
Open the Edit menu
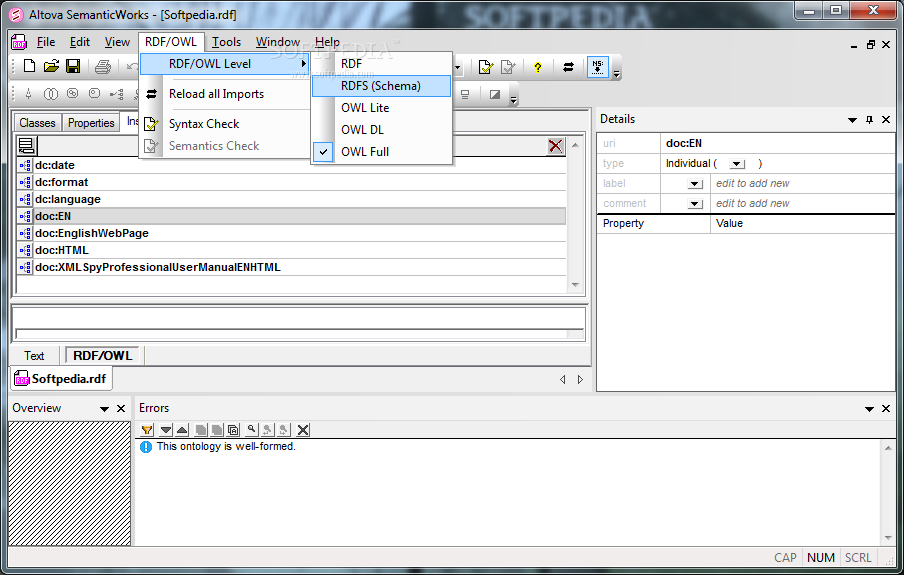point(80,42)
